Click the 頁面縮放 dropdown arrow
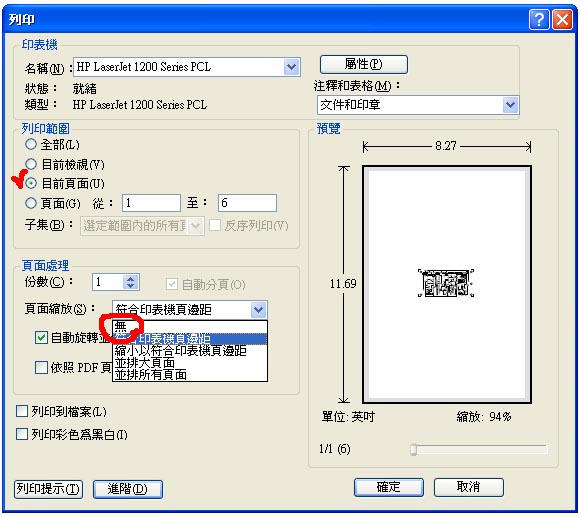Viewport: 580px width, 517px height. point(259,310)
